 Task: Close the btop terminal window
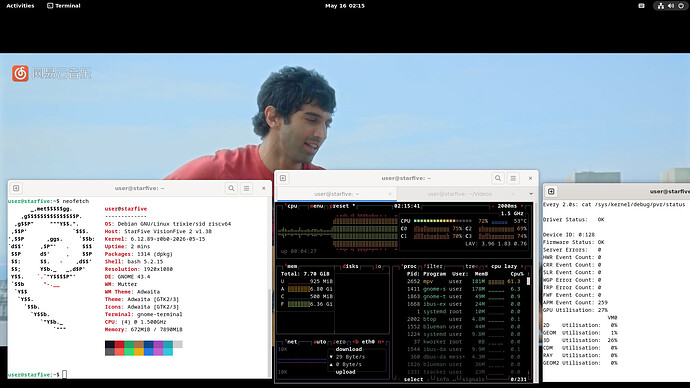[530, 178]
